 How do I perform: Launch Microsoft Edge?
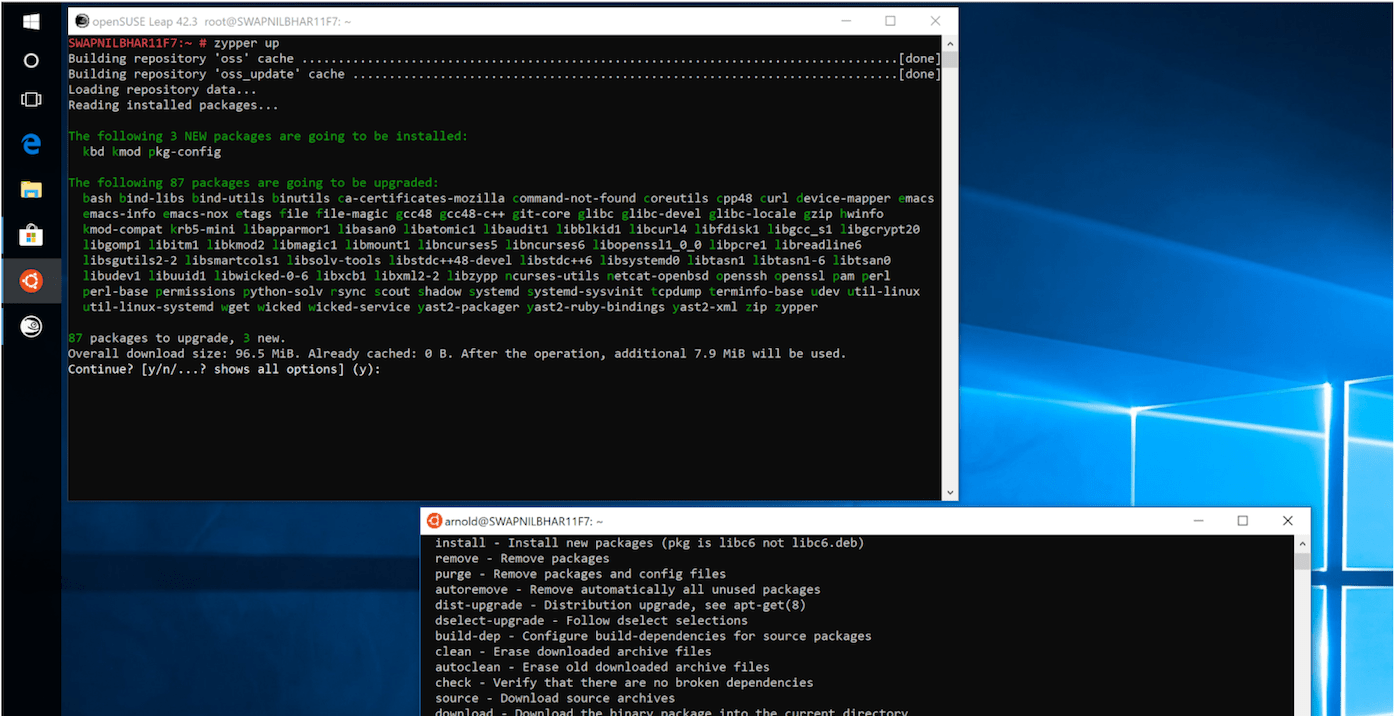30,143
